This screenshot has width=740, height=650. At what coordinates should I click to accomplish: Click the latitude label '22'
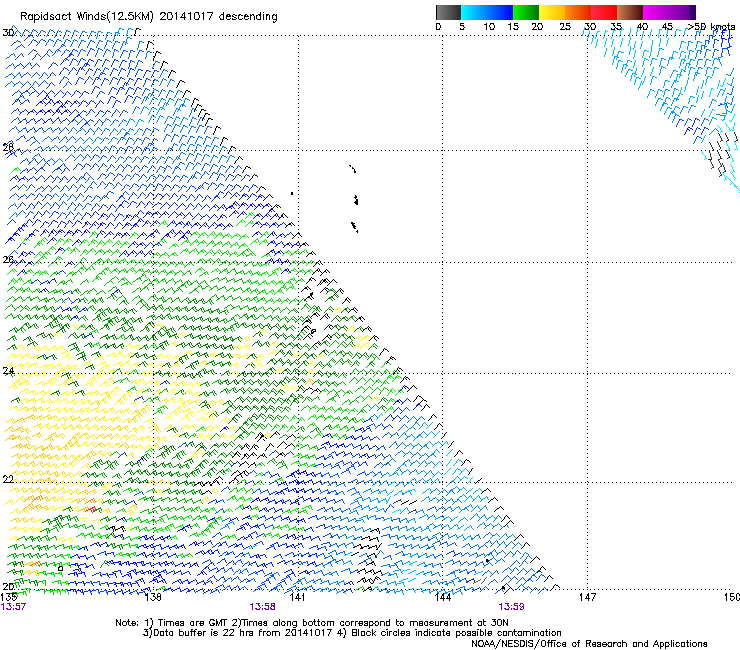click(8, 479)
